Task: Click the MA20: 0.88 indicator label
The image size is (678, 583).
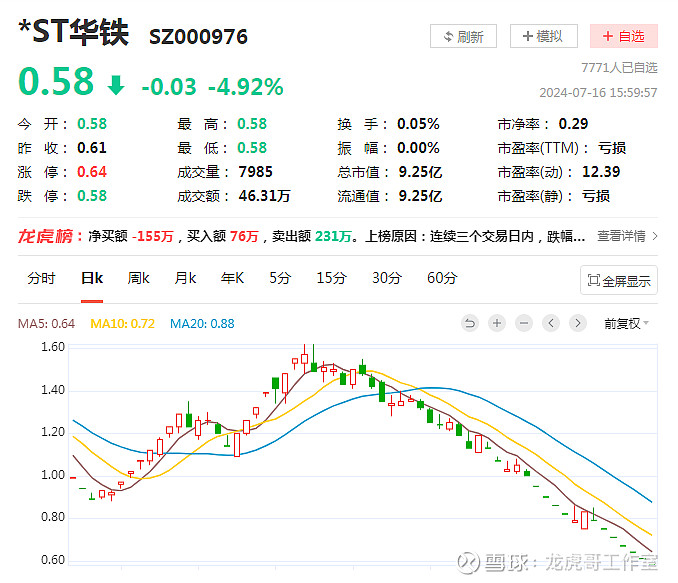Action: tap(202, 324)
